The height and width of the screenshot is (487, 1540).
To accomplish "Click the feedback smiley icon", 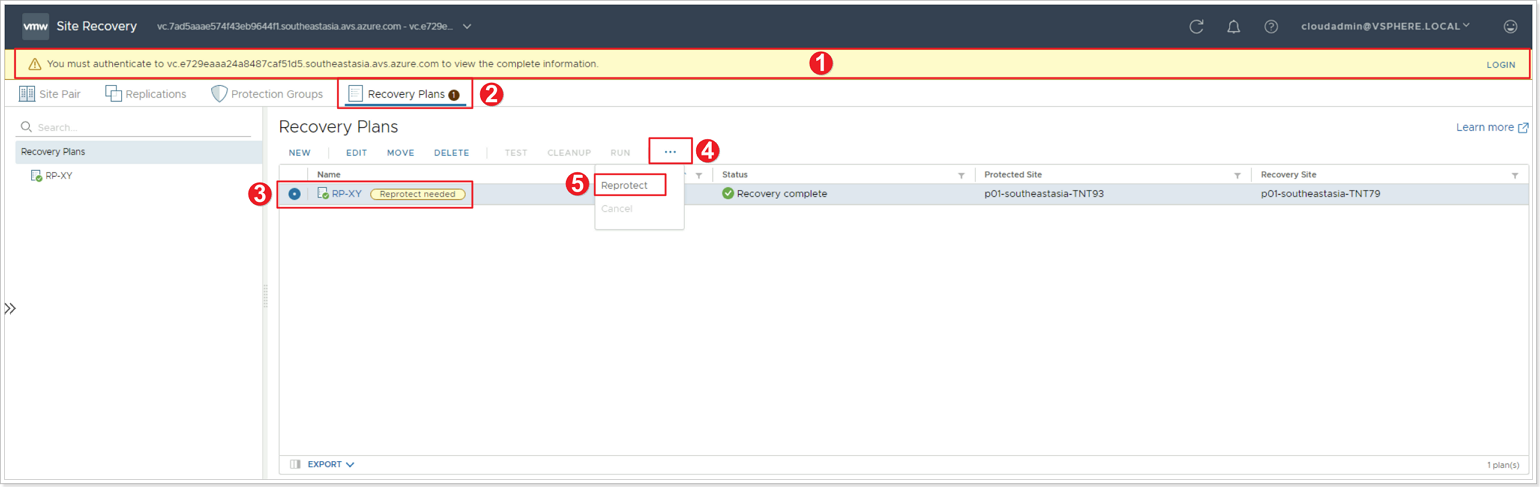I will pyautogui.click(x=1510, y=27).
